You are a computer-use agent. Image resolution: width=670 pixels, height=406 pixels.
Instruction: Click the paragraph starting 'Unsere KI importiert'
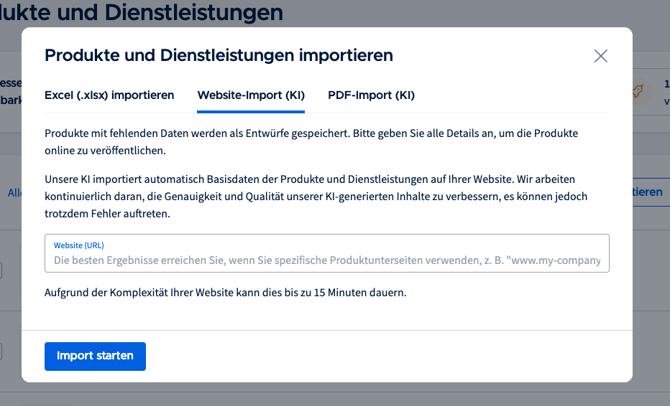tap(316, 196)
